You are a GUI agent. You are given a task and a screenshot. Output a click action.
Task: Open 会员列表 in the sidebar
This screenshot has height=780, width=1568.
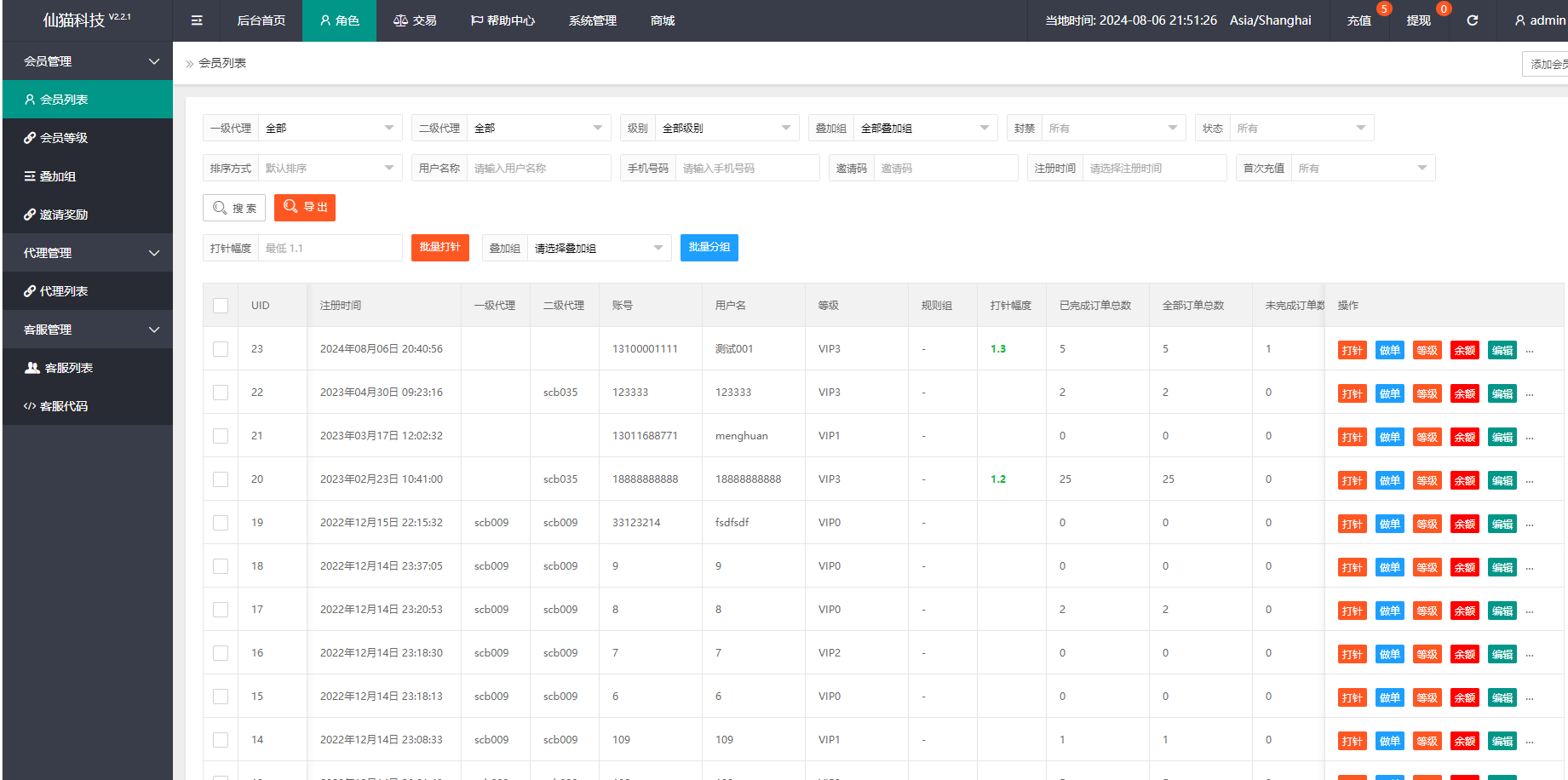point(88,100)
